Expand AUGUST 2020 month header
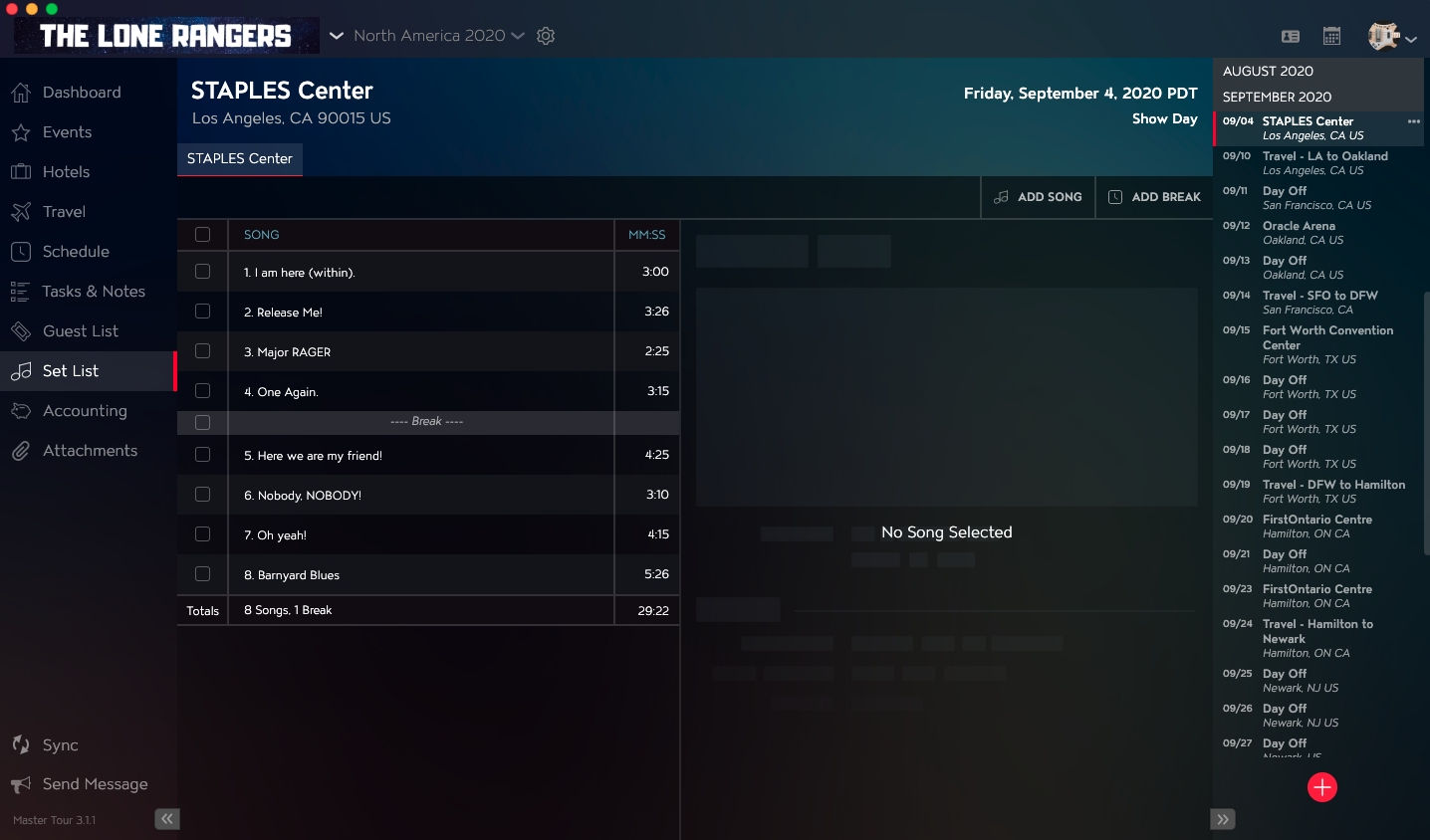The width and height of the screenshot is (1430, 840). [1318, 72]
